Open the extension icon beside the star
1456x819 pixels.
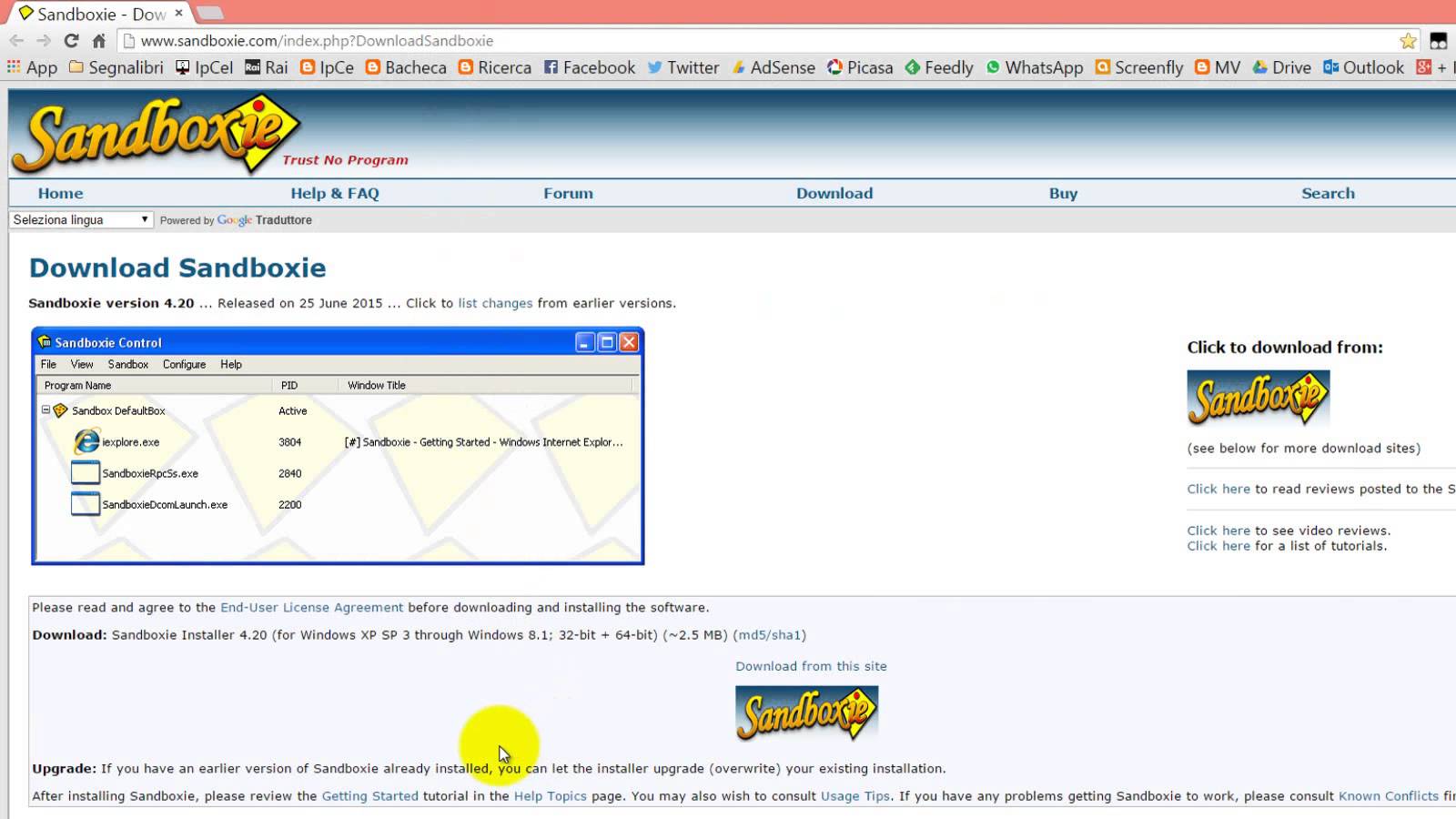point(1439,41)
